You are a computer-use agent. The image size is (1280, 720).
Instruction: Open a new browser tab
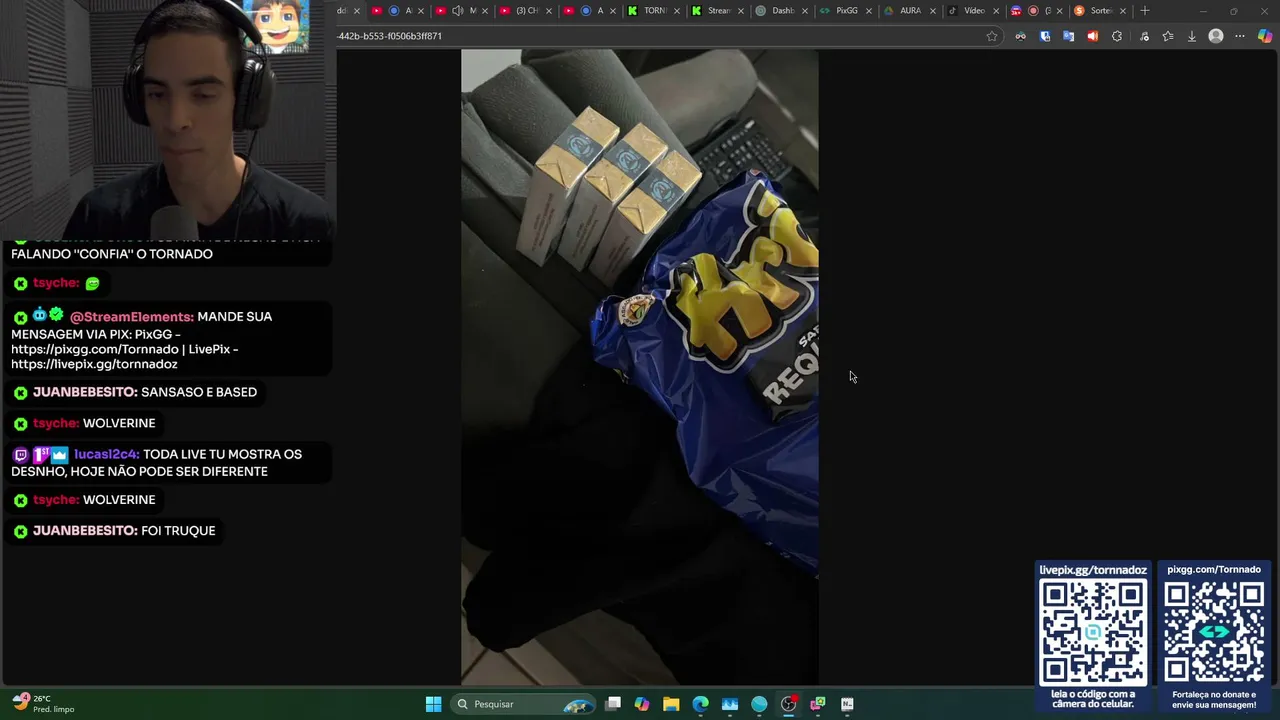[1145, 11]
